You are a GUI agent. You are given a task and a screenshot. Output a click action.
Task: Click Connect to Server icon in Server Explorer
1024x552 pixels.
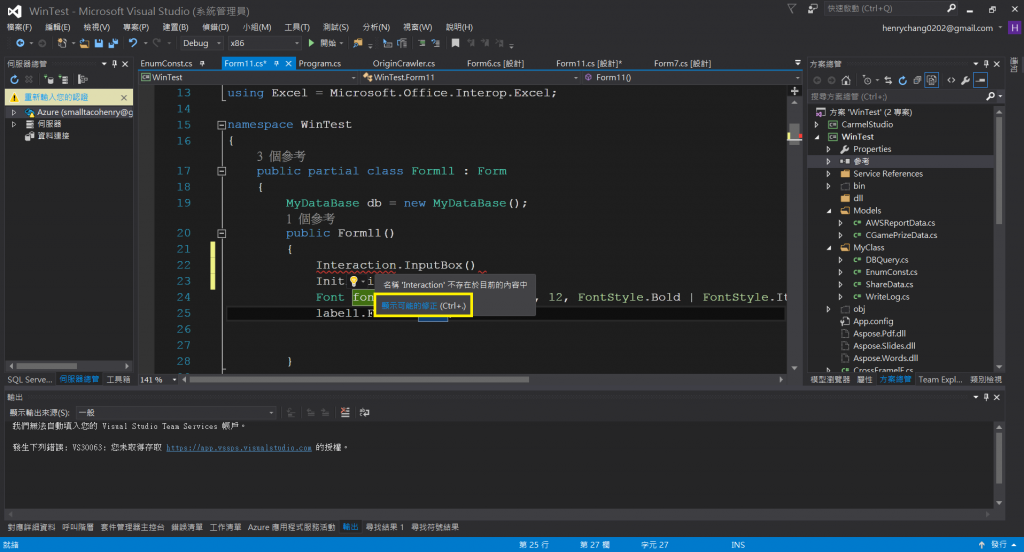click(63, 79)
